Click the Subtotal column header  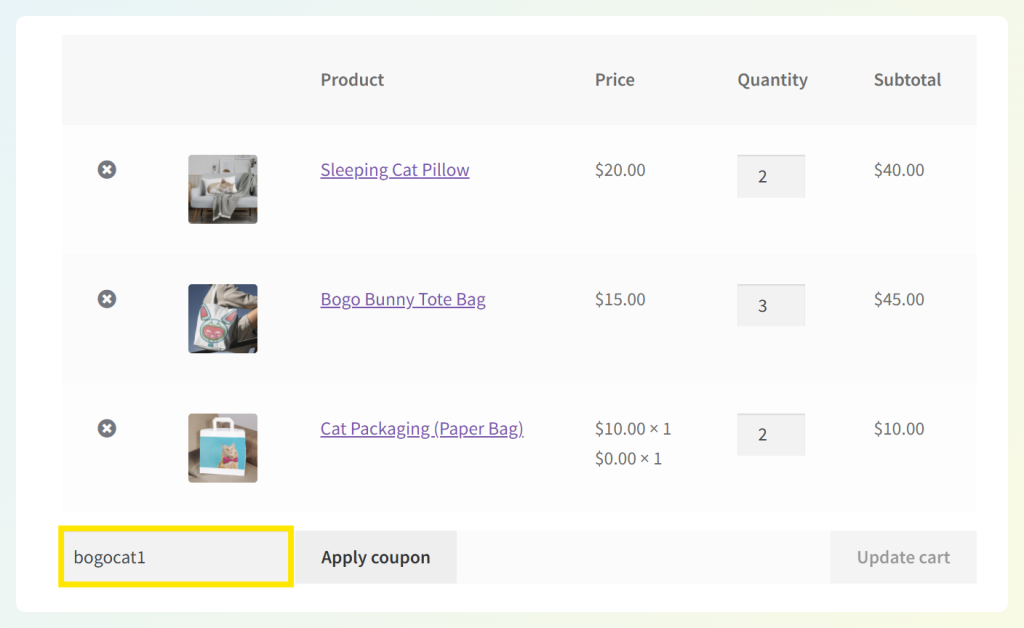(x=907, y=80)
